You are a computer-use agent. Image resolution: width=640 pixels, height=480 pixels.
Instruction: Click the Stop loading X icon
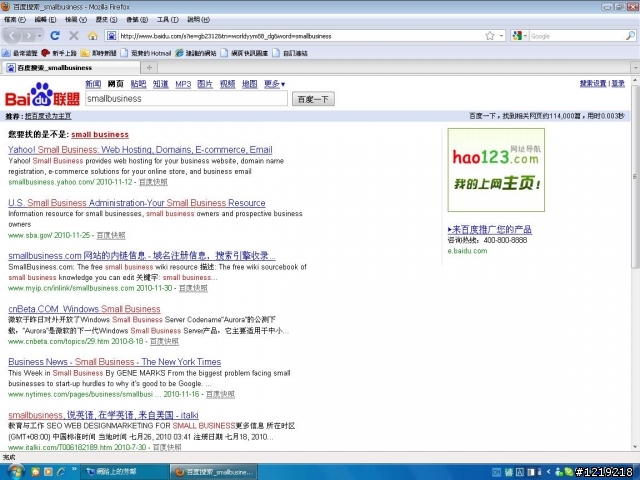74,36
